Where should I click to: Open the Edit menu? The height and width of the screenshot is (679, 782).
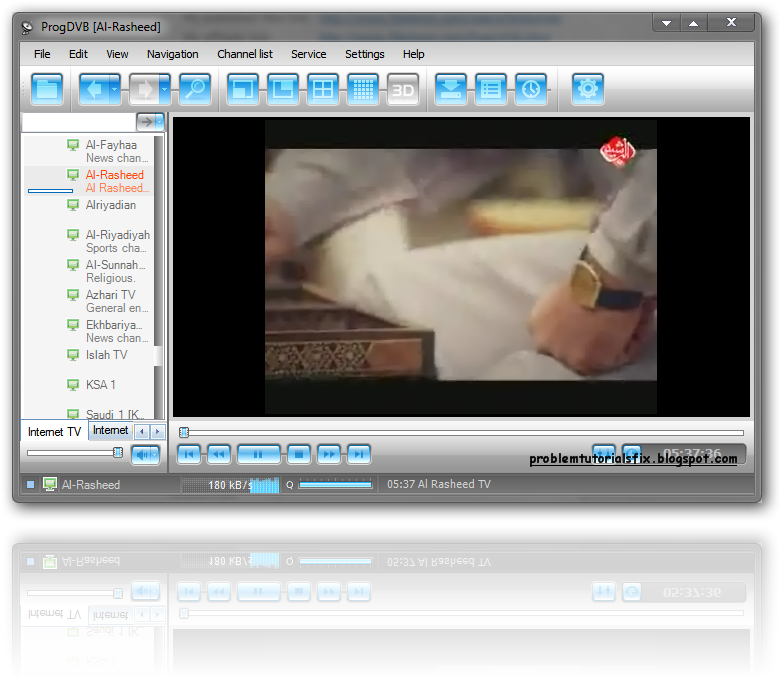click(78, 54)
